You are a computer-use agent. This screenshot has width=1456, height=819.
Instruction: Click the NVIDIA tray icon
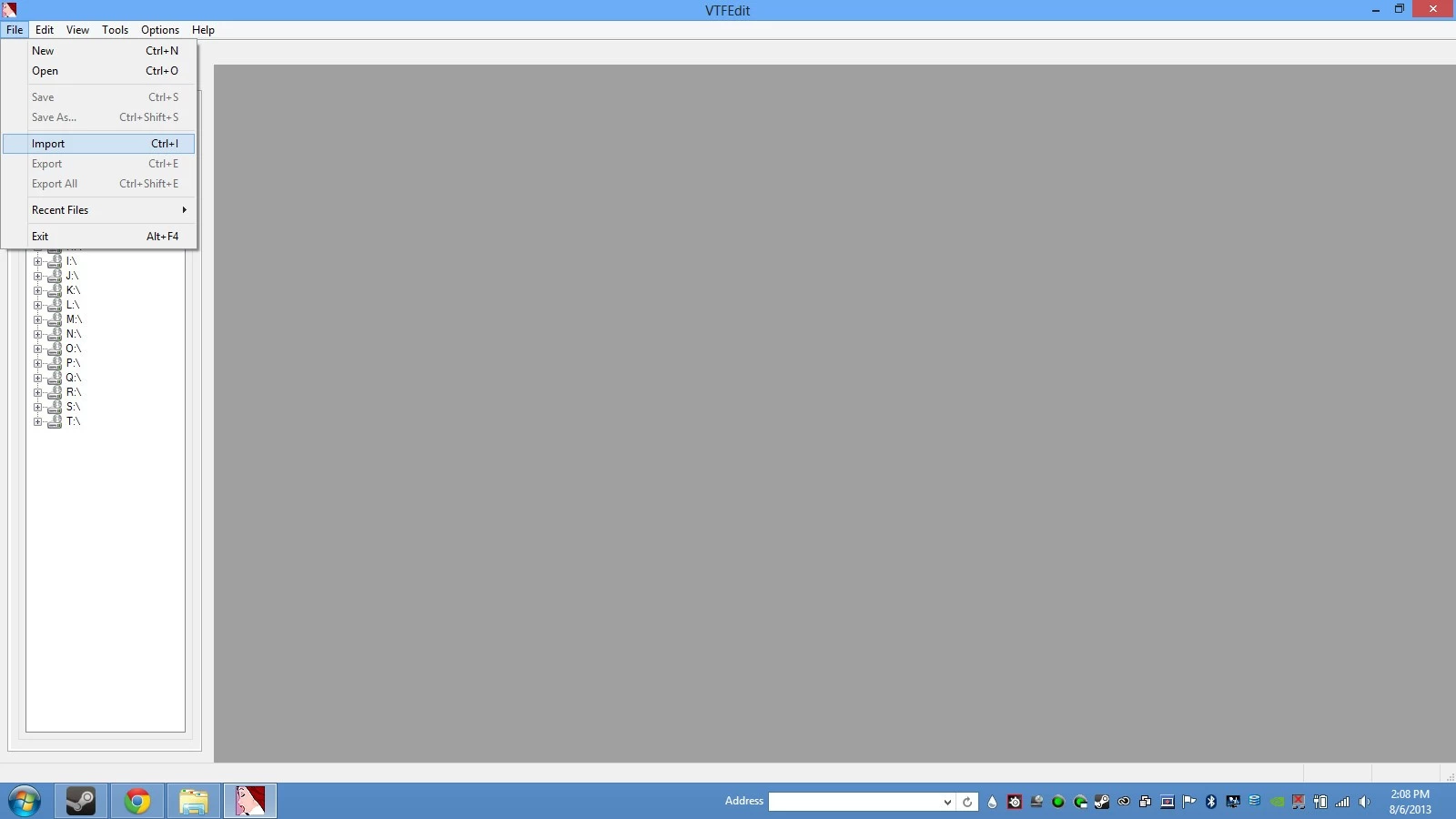[x=1277, y=802]
